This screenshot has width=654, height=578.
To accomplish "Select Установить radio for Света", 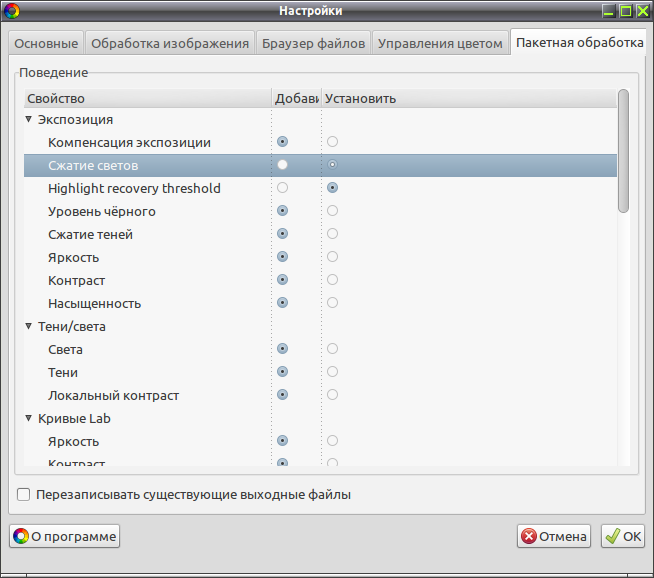I will point(332,349).
